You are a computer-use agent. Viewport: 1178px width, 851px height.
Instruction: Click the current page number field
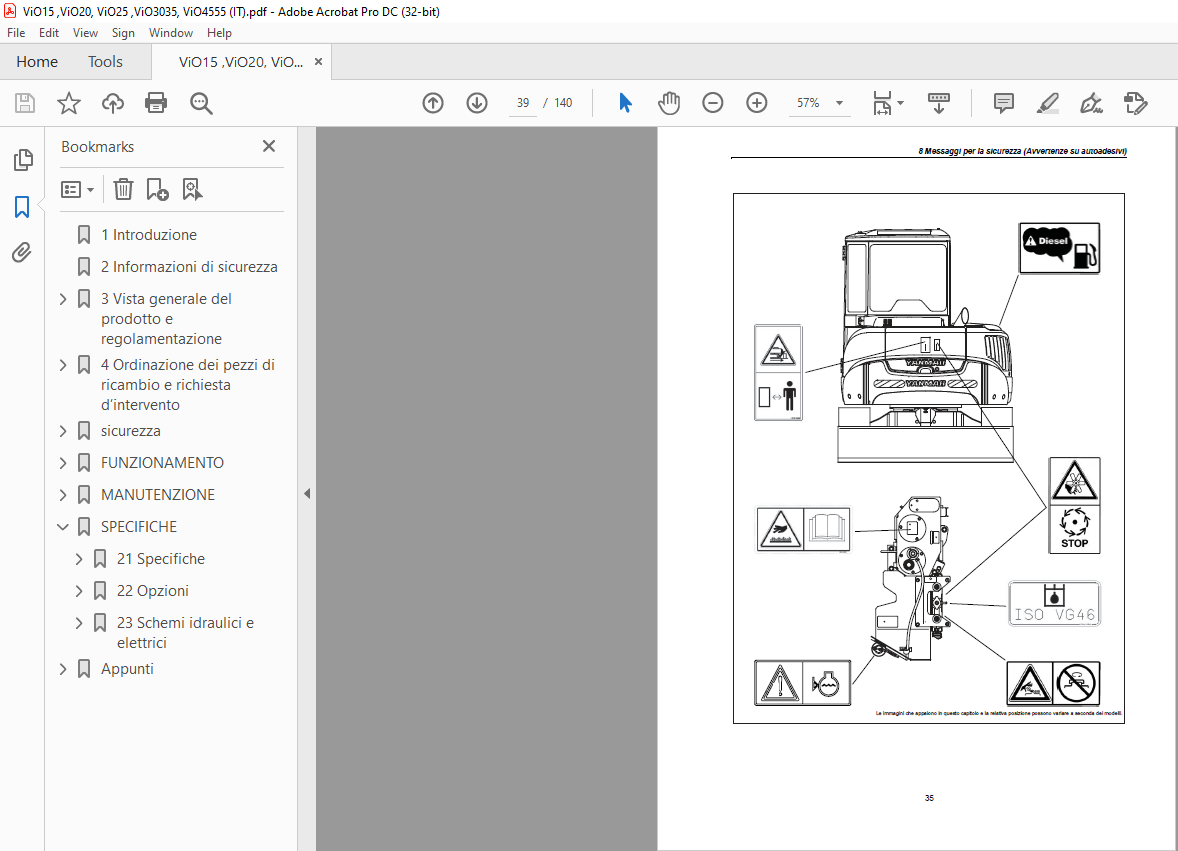[x=523, y=103]
